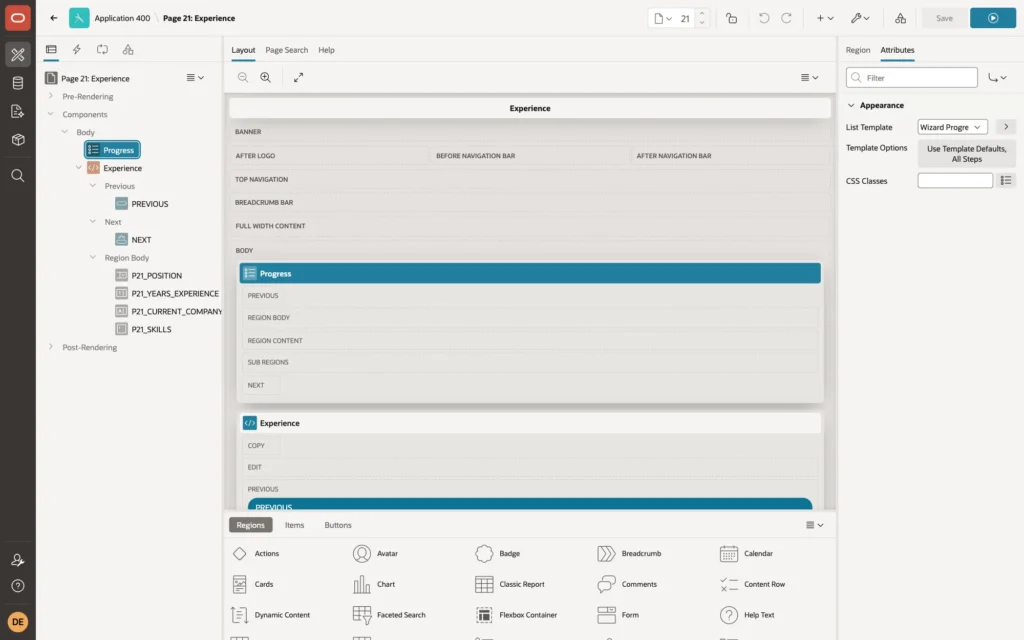Zoom out the layout view

[x=243, y=77]
